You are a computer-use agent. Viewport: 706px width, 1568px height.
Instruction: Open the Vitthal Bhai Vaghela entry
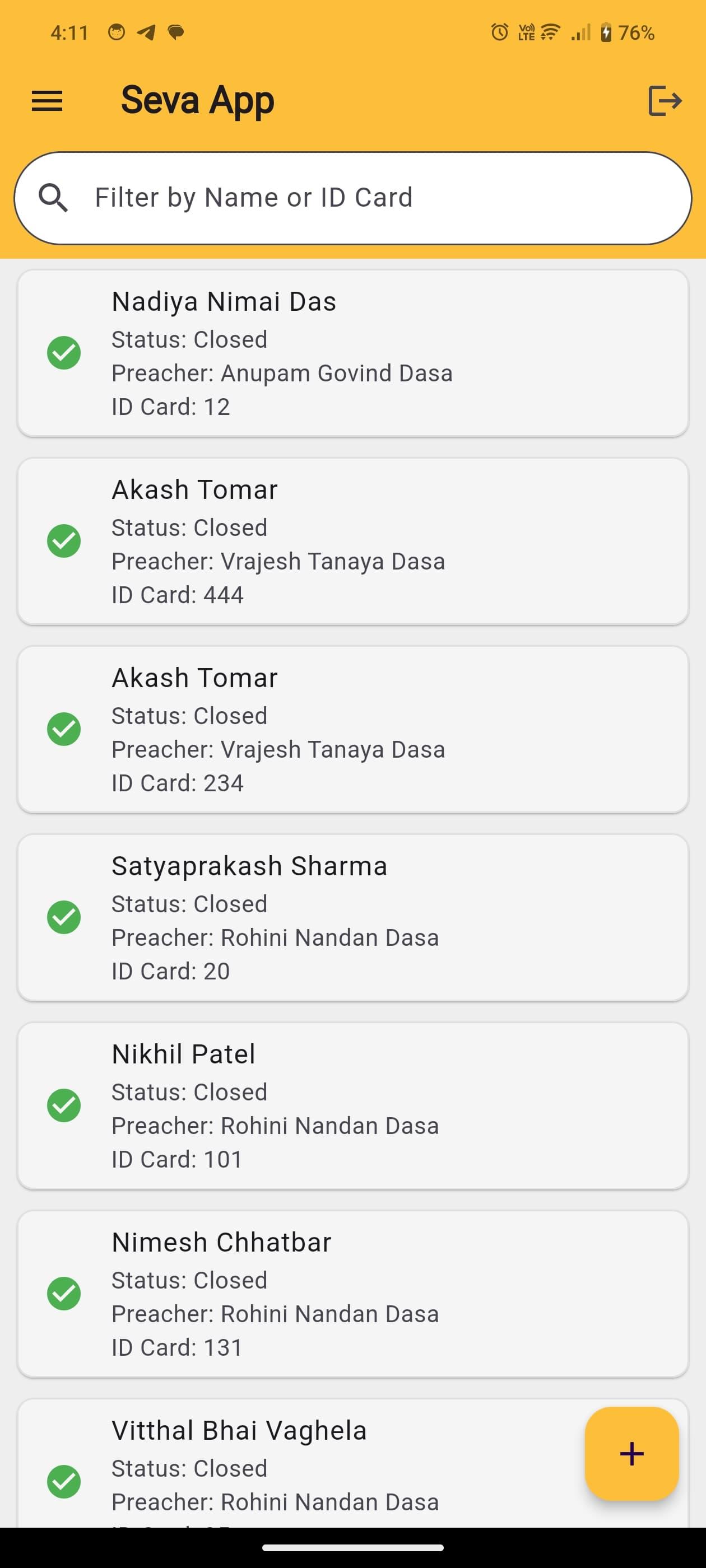pos(352,1463)
